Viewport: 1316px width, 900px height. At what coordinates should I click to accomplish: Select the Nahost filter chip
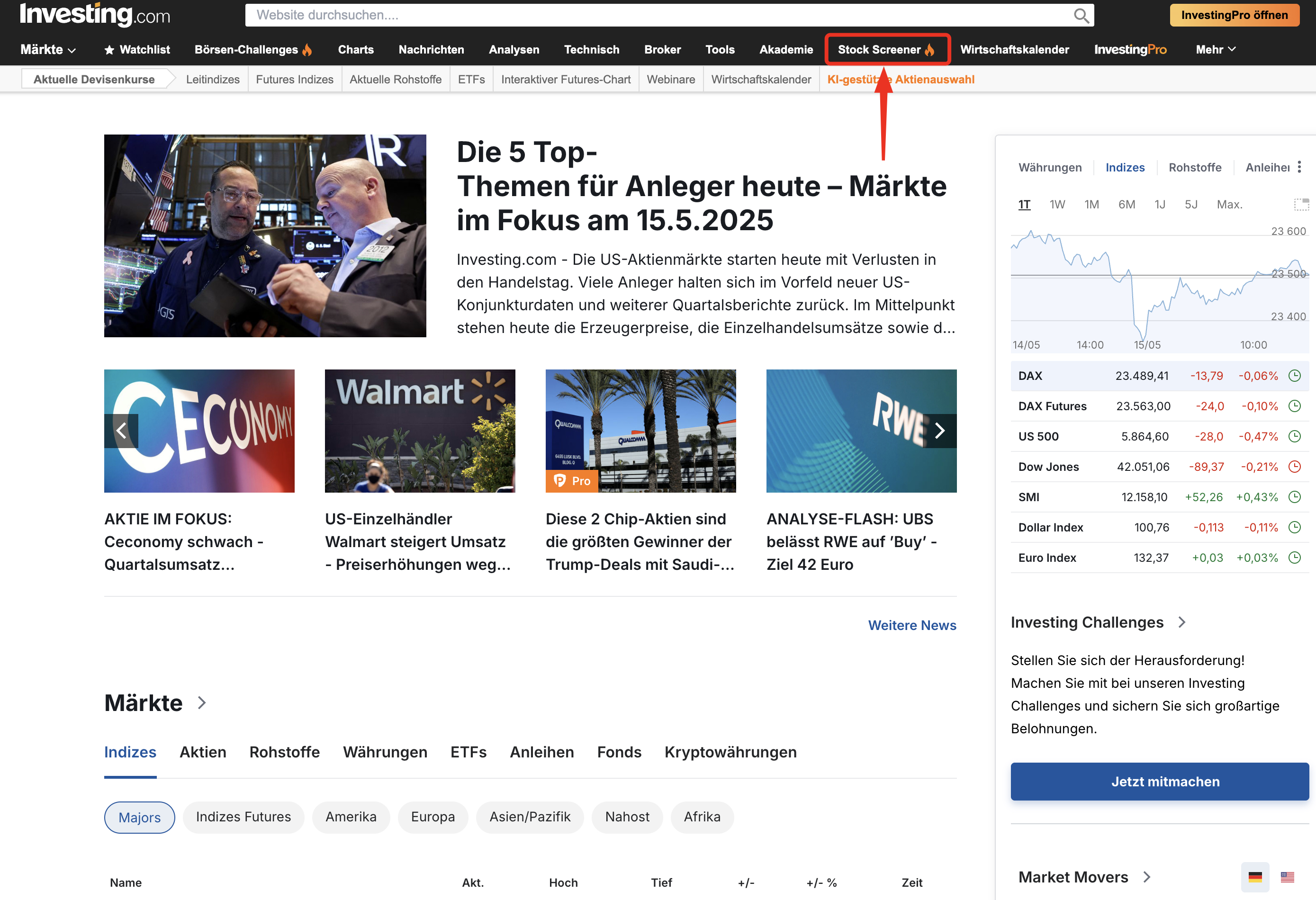[627, 817]
